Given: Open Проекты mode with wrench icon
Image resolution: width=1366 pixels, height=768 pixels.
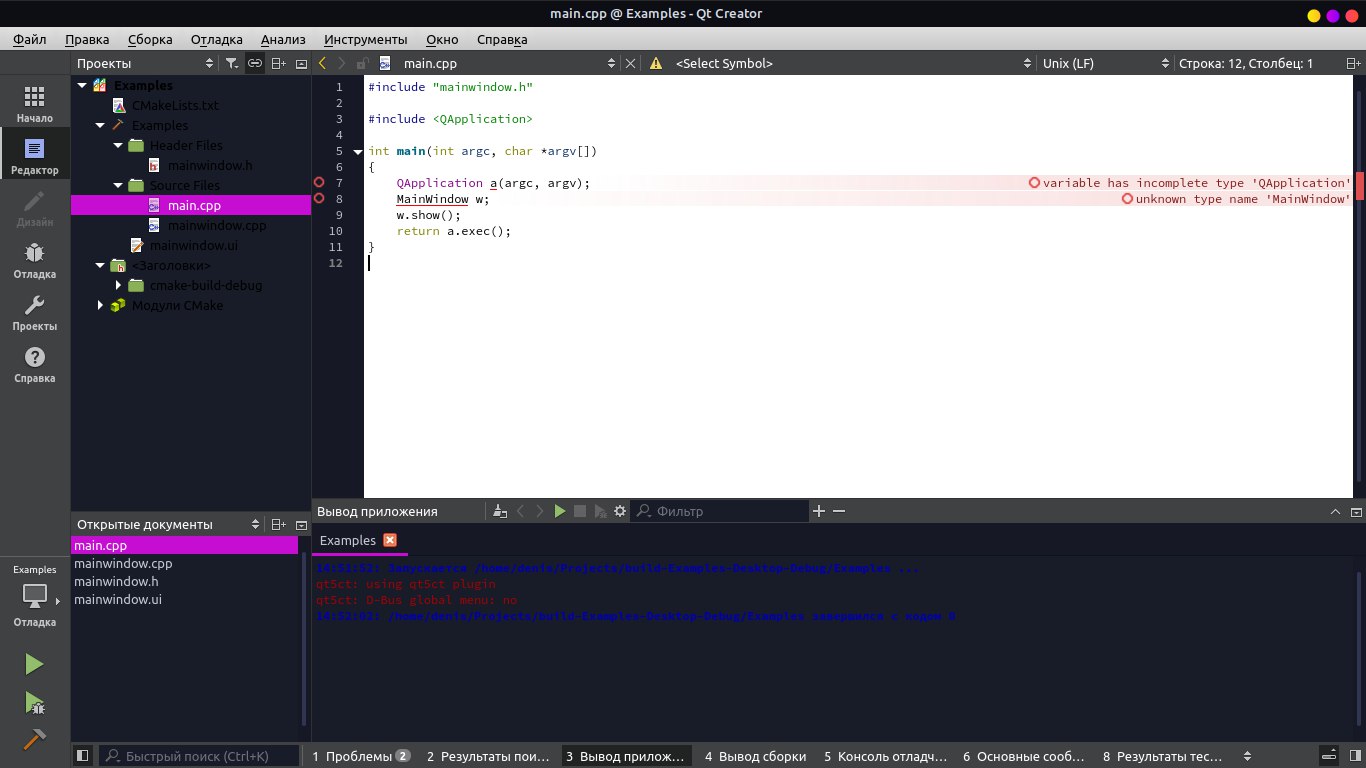Looking at the screenshot, I should 35,312.
